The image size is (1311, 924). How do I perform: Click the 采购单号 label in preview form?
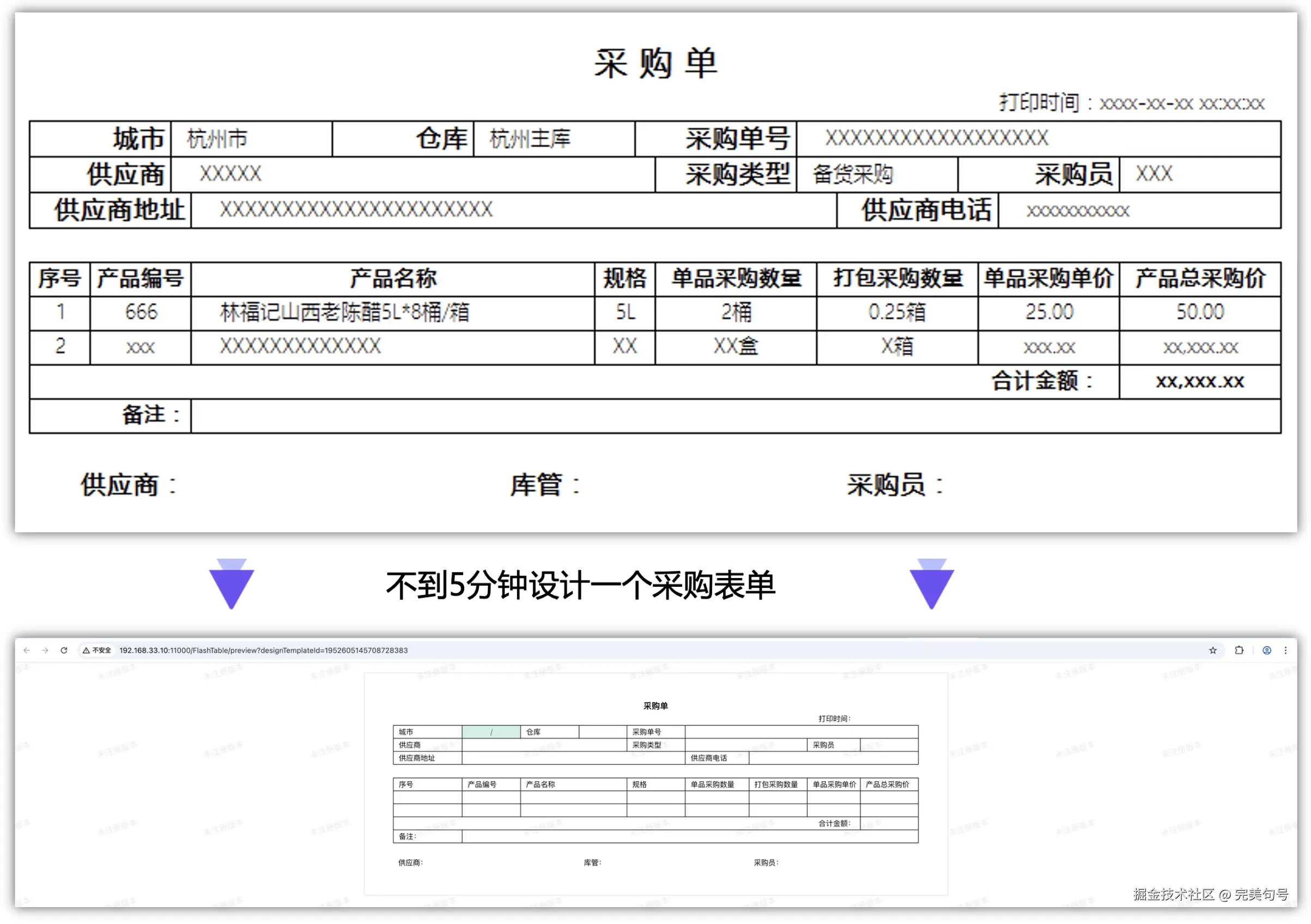646,732
